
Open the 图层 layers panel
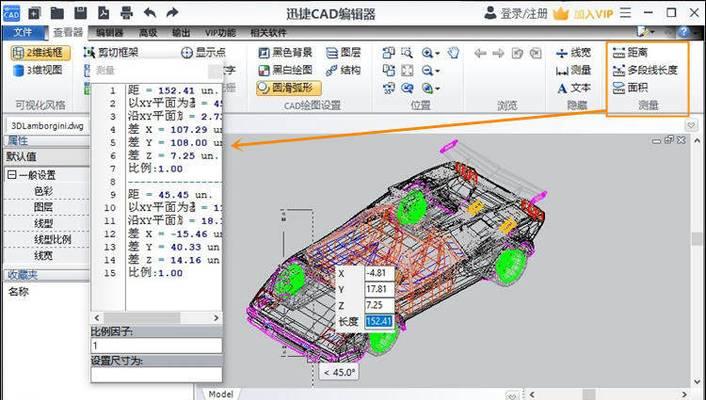point(344,53)
